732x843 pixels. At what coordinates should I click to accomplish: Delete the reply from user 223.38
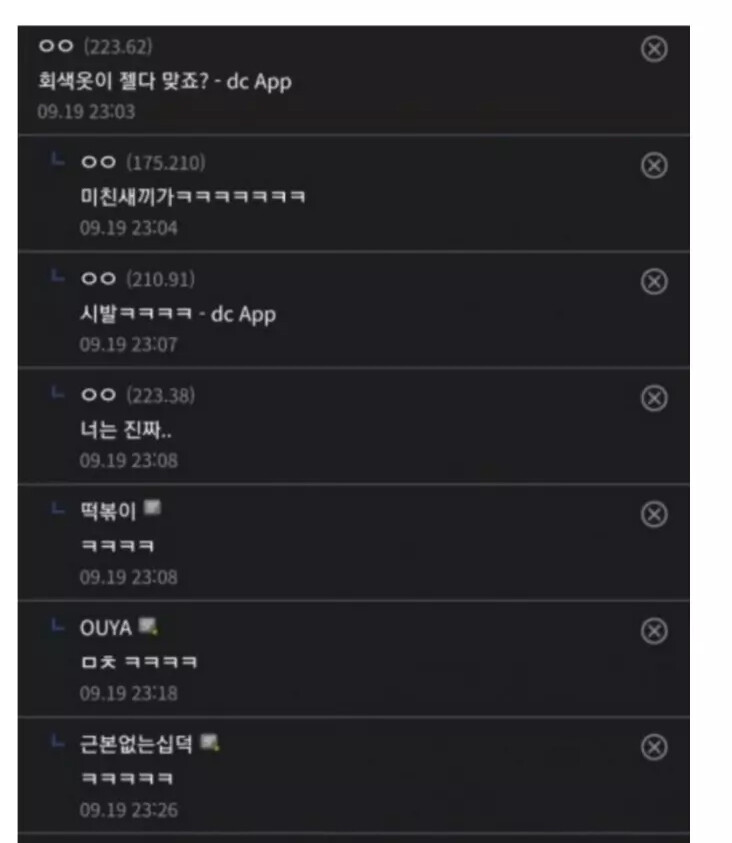(x=654, y=398)
